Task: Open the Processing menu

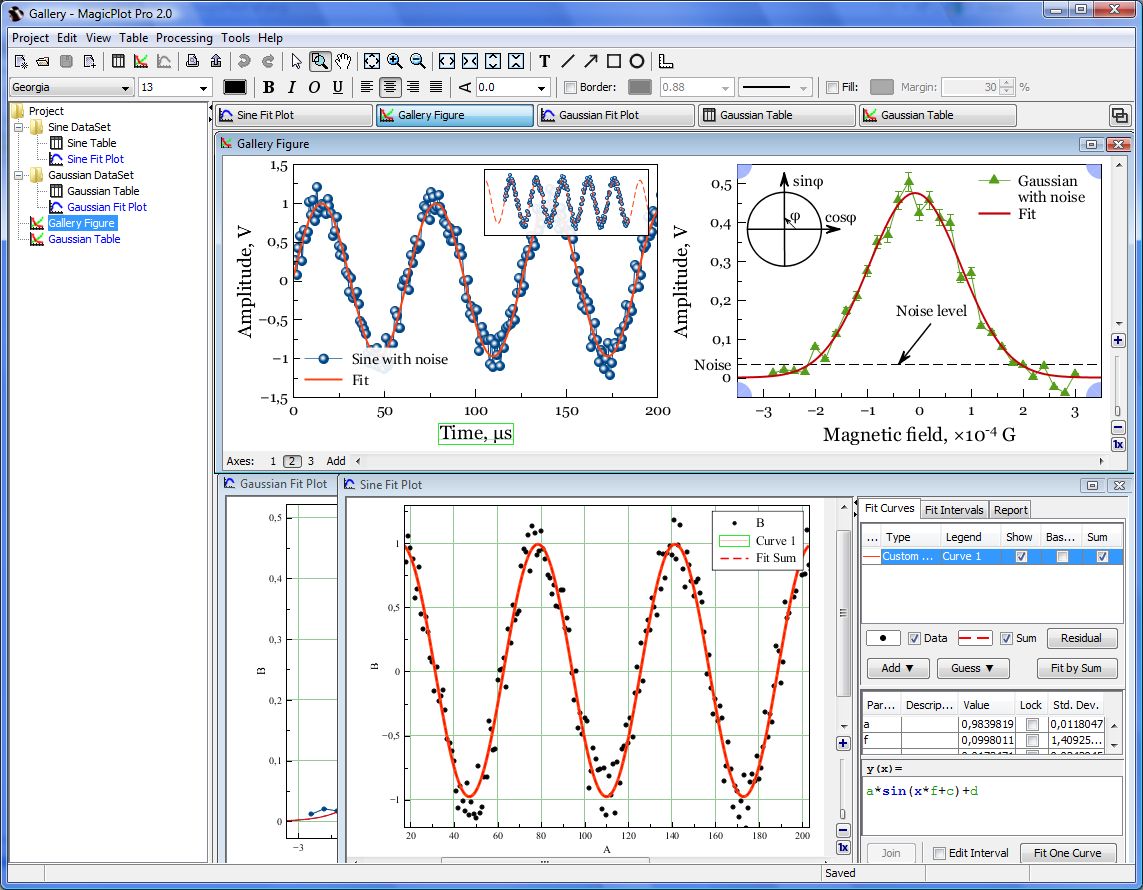Action: (x=184, y=37)
